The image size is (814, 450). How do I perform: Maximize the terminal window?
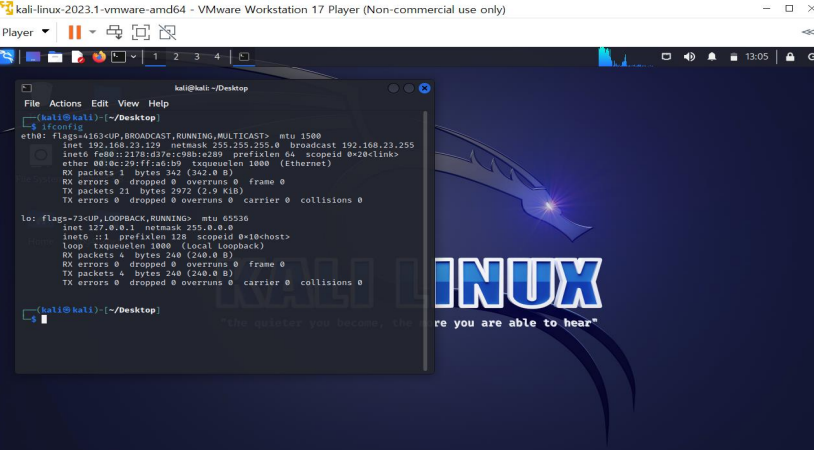click(x=409, y=88)
